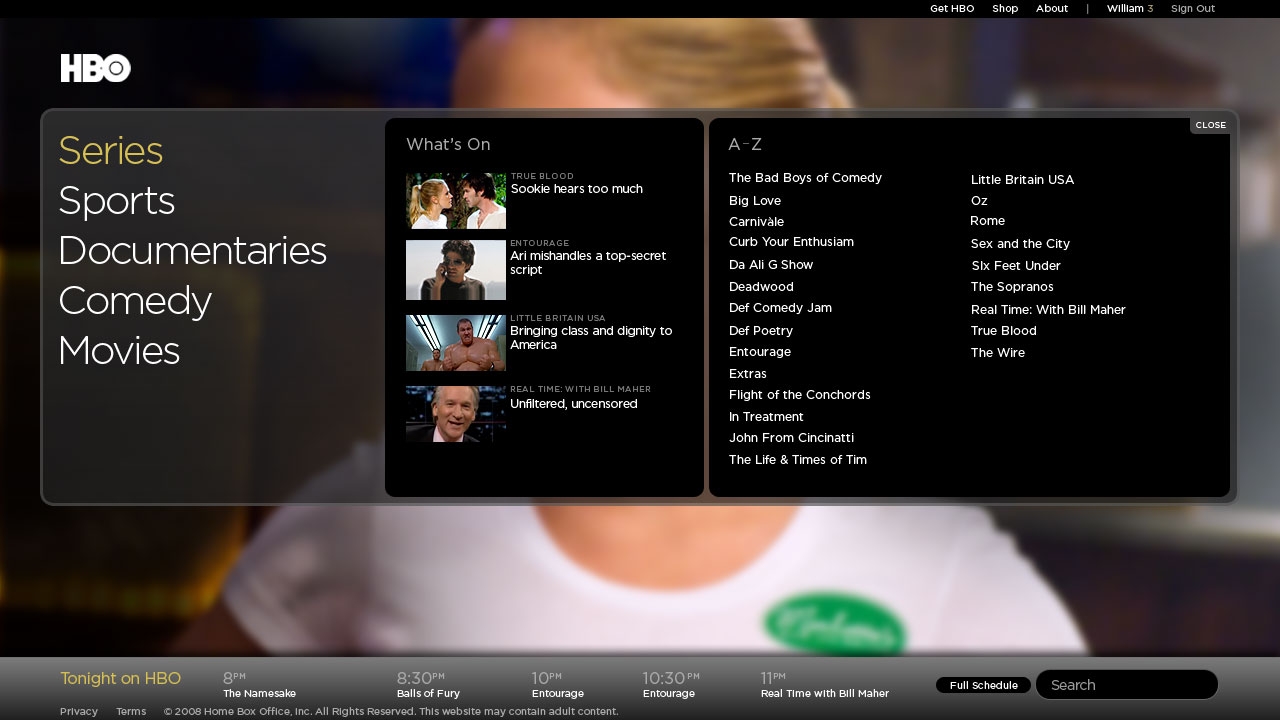Open the About link
Image resolution: width=1280 pixels, height=720 pixels.
[x=1052, y=8]
